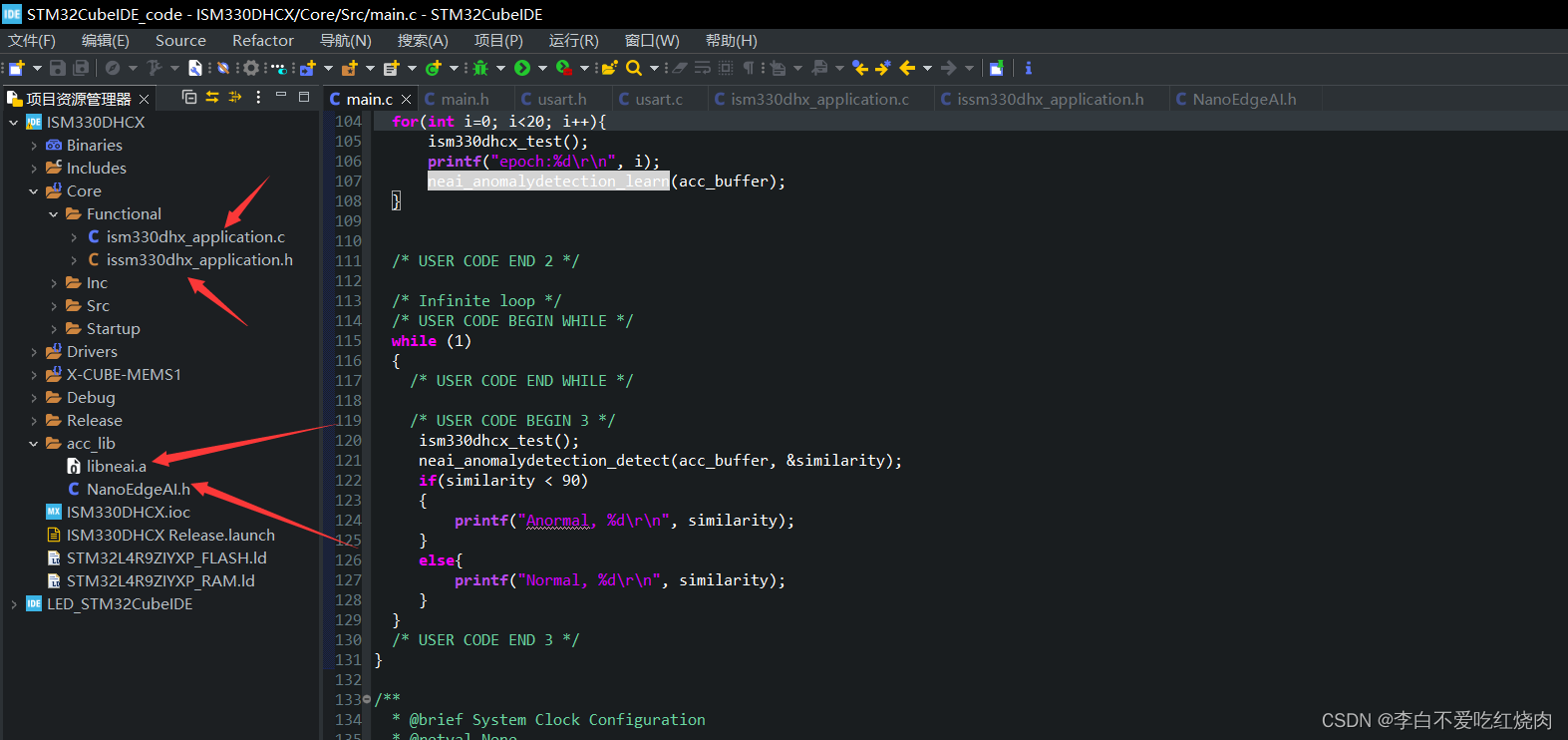Switch to the NanoEdgeAI.h editor tab

coord(1244,100)
